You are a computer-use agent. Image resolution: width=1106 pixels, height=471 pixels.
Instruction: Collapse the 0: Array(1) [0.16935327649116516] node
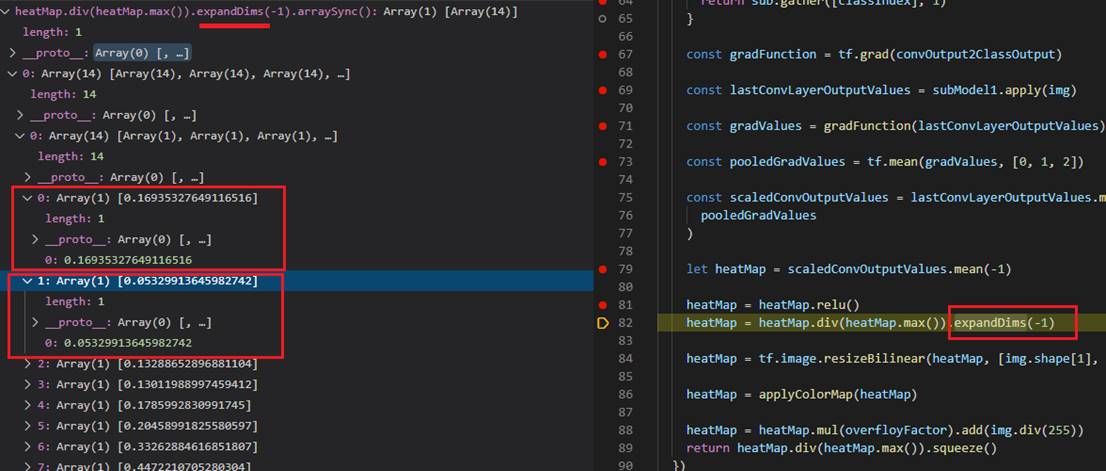(26, 198)
